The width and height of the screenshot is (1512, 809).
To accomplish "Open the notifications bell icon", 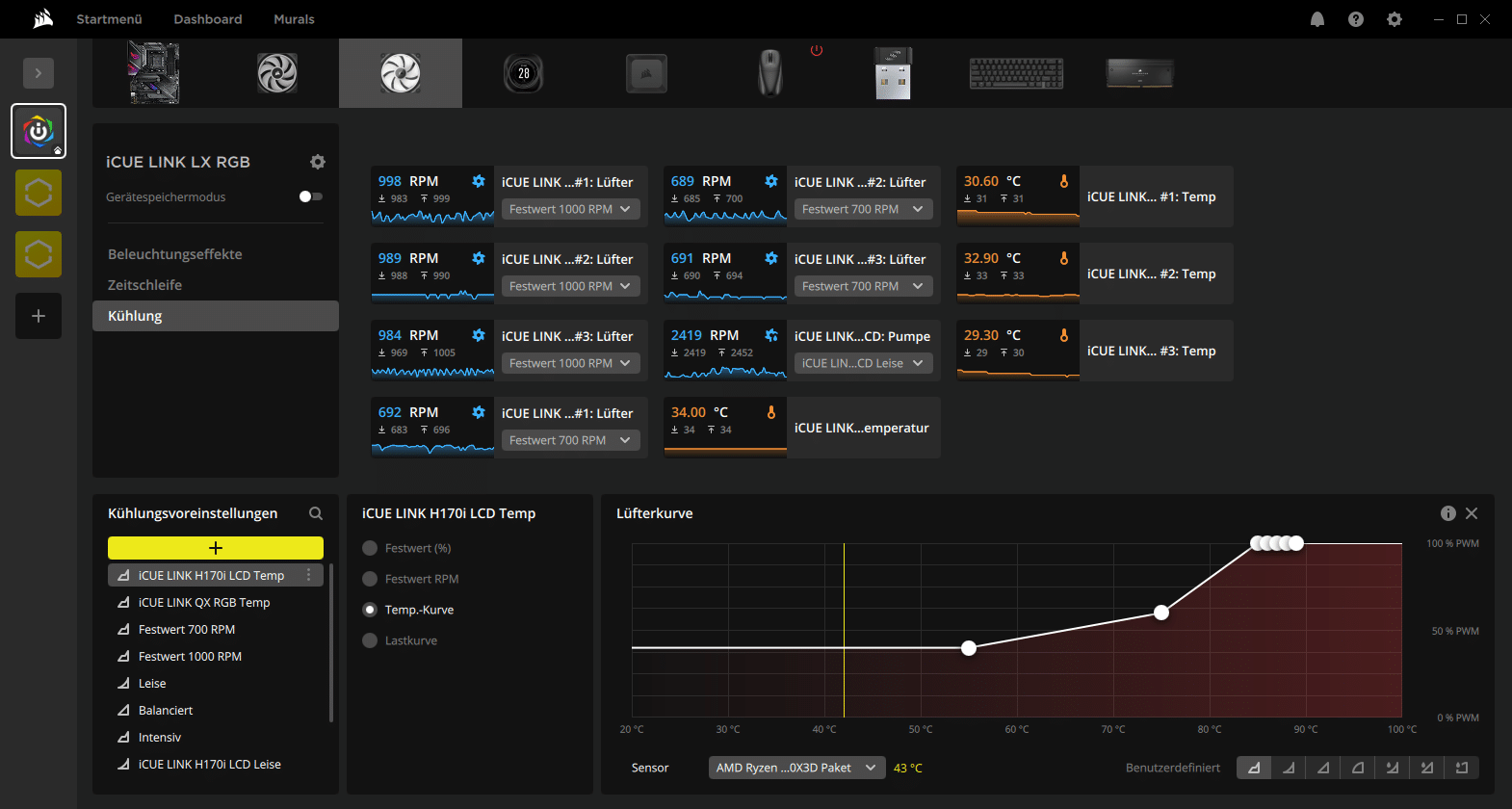I will pyautogui.click(x=1317, y=19).
